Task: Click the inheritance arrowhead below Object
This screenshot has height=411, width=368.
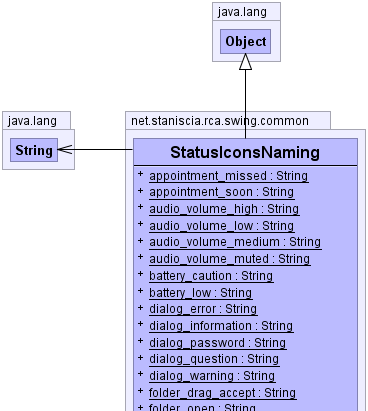Action: click(x=245, y=62)
